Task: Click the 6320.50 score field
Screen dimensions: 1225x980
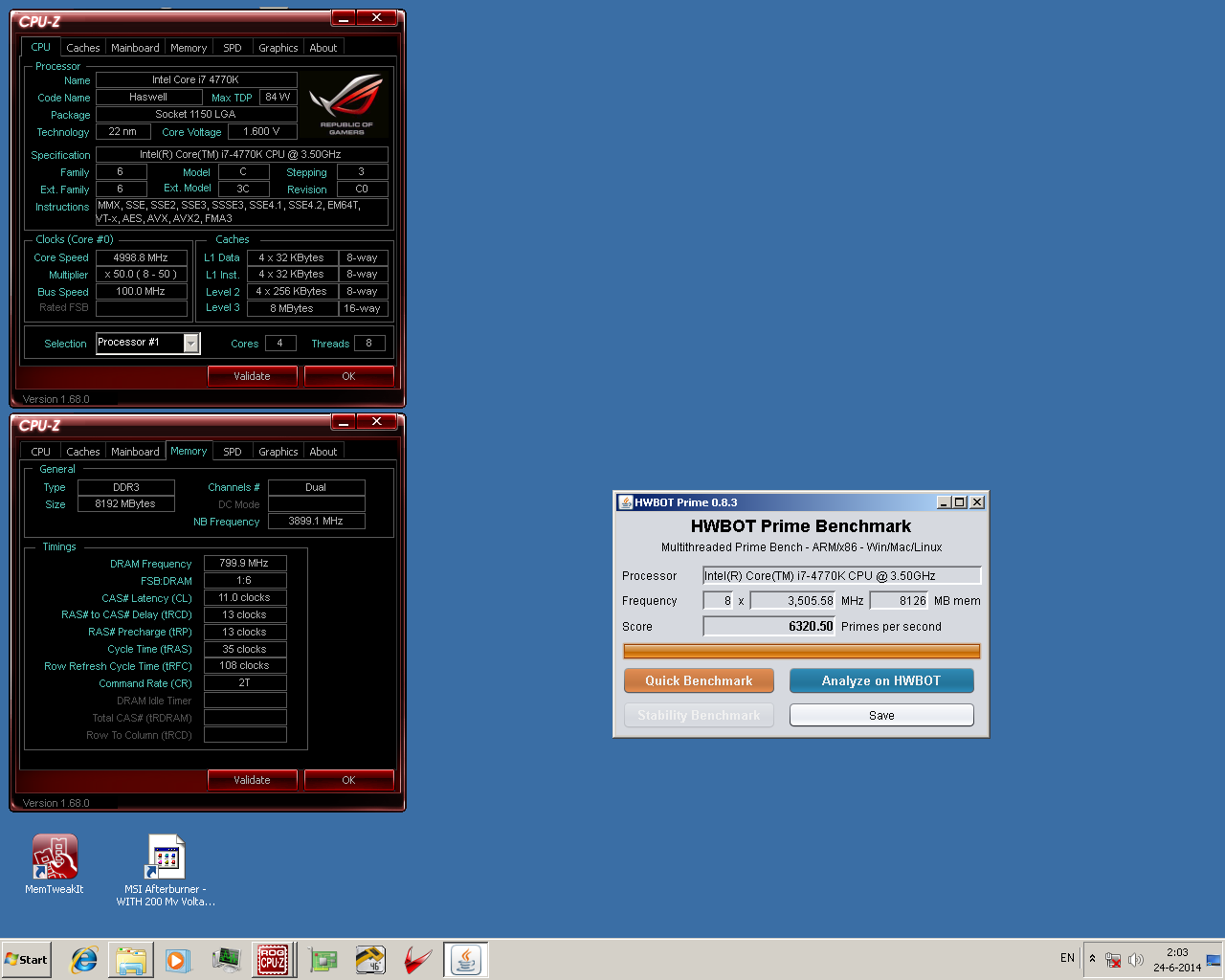Action: [x=769, y=626]
